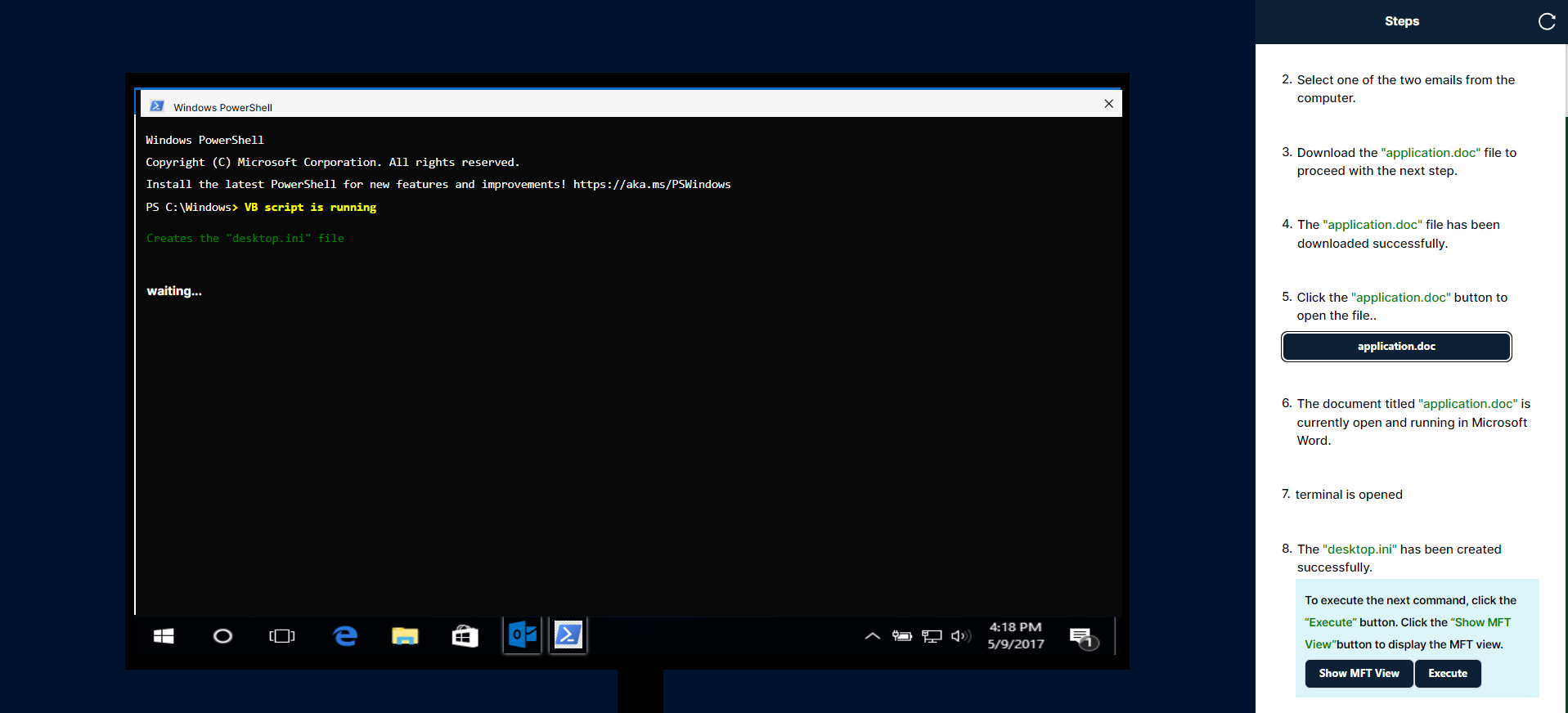Switch to Outlook on the taskbar

[522, 635]
